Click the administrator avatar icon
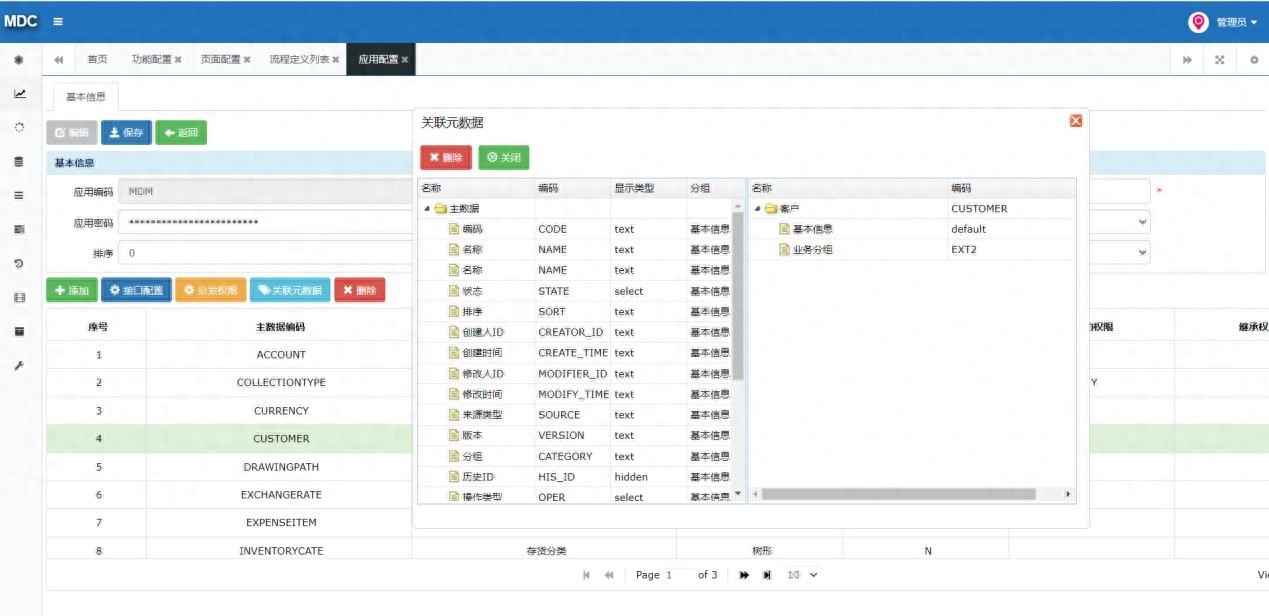The width and height of the screenshot is (1269, 616). [x=1198, y=21]
